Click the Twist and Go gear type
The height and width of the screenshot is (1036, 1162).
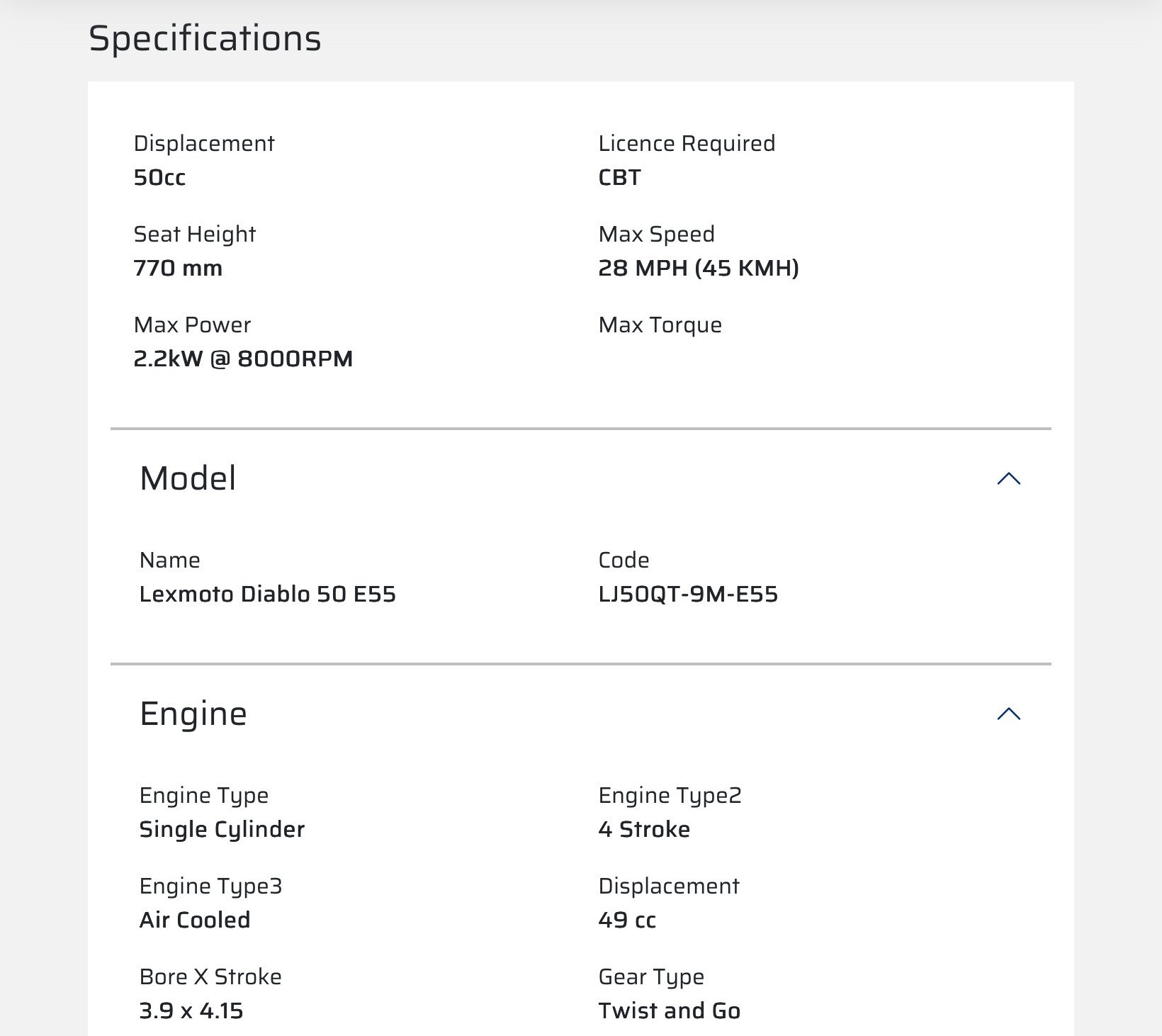(x=669, y=1010)
